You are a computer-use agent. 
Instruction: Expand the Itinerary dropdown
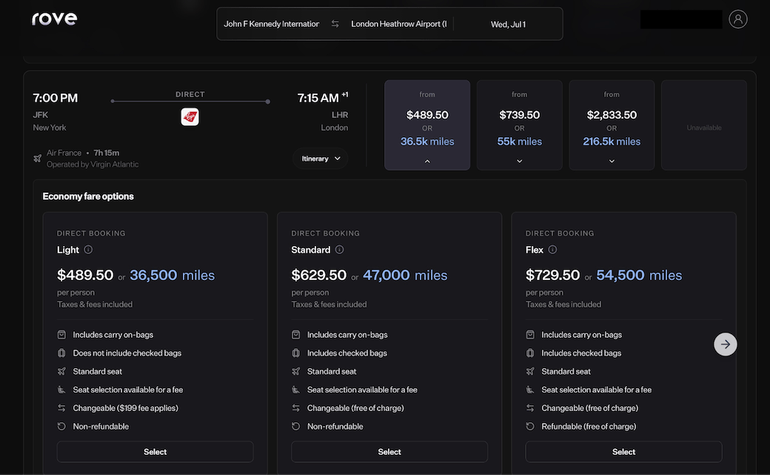pyautogui.click(x=321, y=158)
